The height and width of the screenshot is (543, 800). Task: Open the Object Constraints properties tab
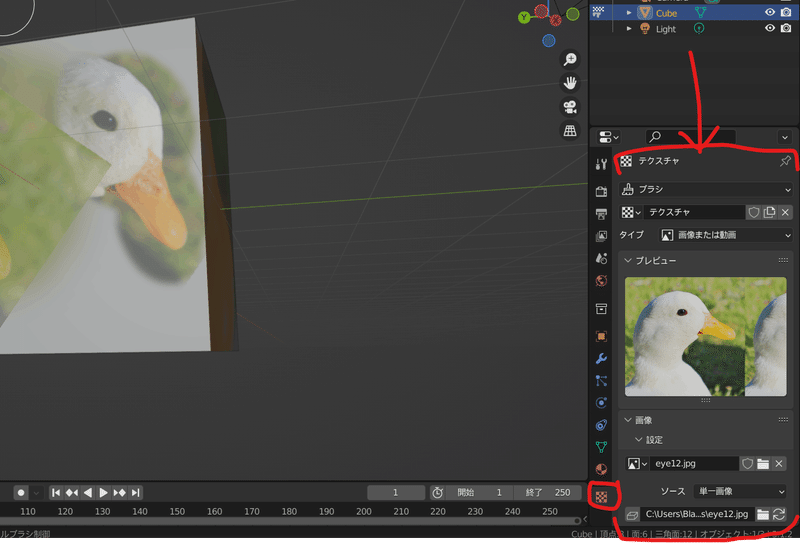click(601, 425)
